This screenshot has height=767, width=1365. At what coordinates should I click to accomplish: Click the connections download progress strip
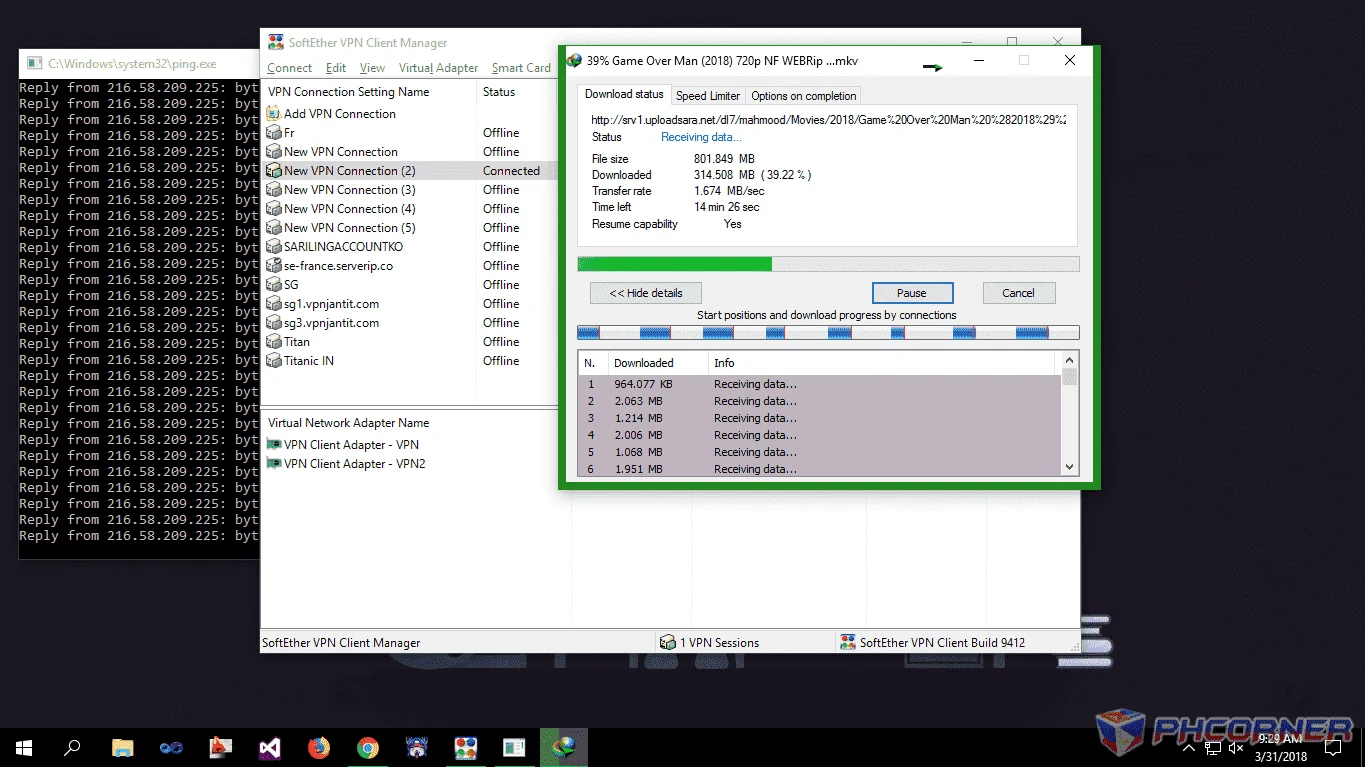click(x=828, y=332)
